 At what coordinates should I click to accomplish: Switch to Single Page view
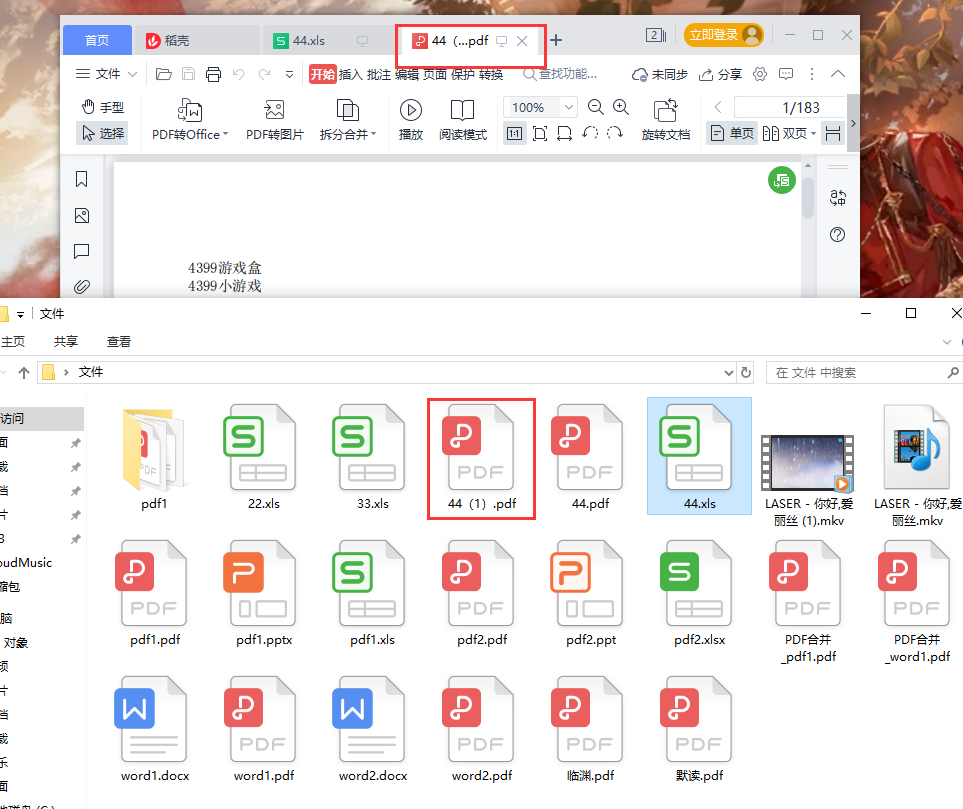click(731, 133)
